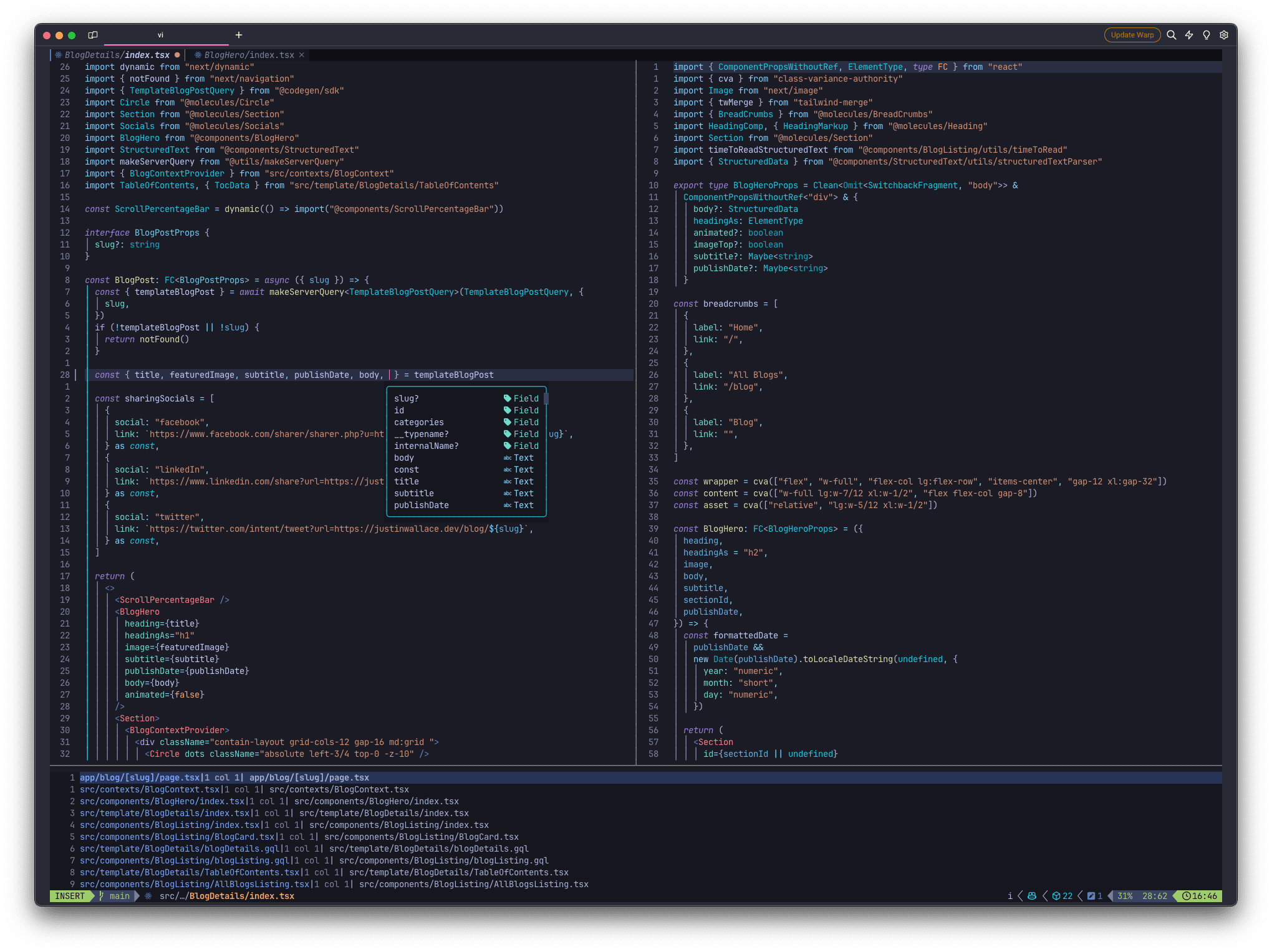1272x952 pixels.
Task: Click 'ScrollPercentageBar' in the dynamic import line
Action: [162, 209]
